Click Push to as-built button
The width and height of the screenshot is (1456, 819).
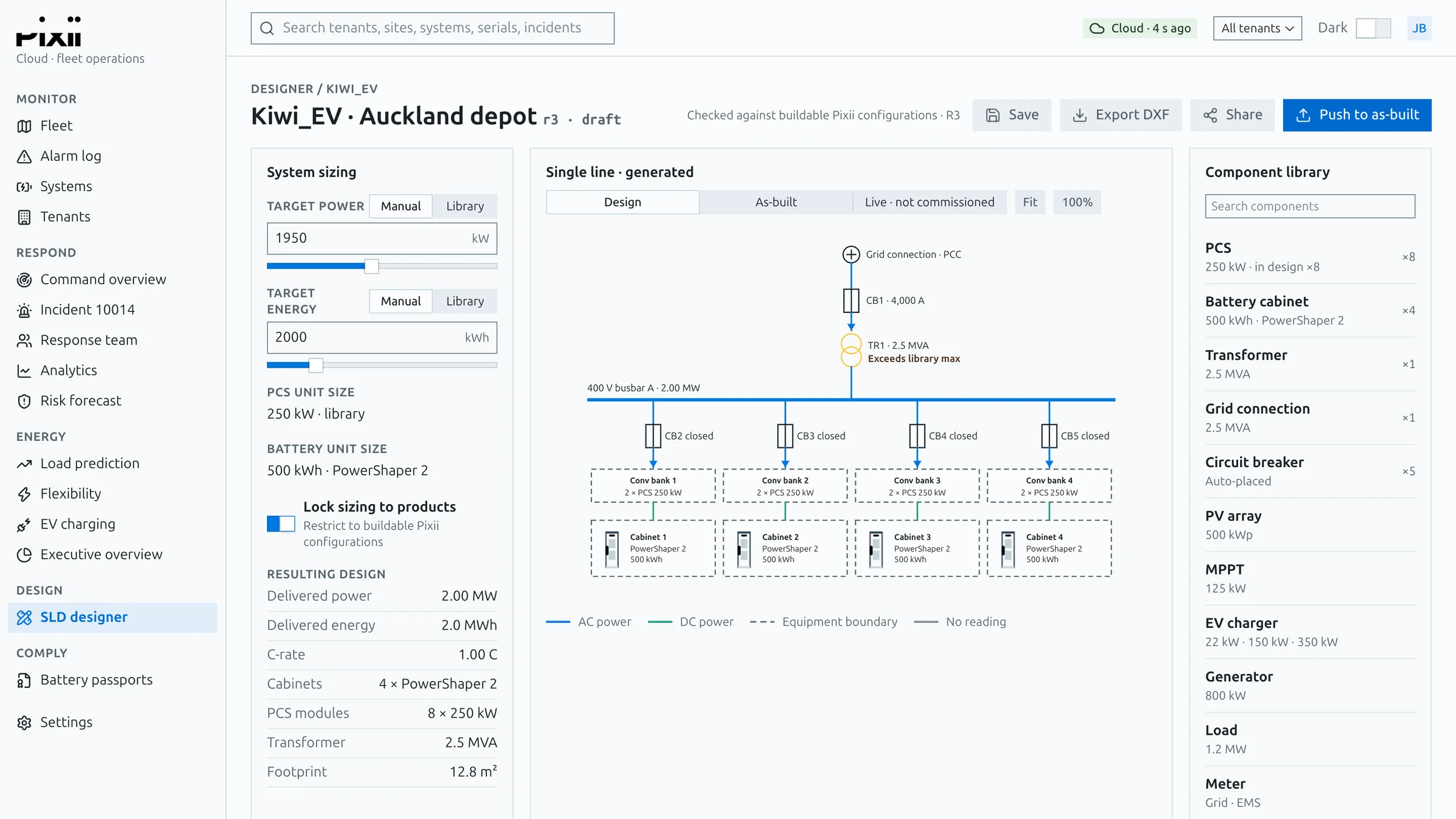click(x=1357, y=115)
